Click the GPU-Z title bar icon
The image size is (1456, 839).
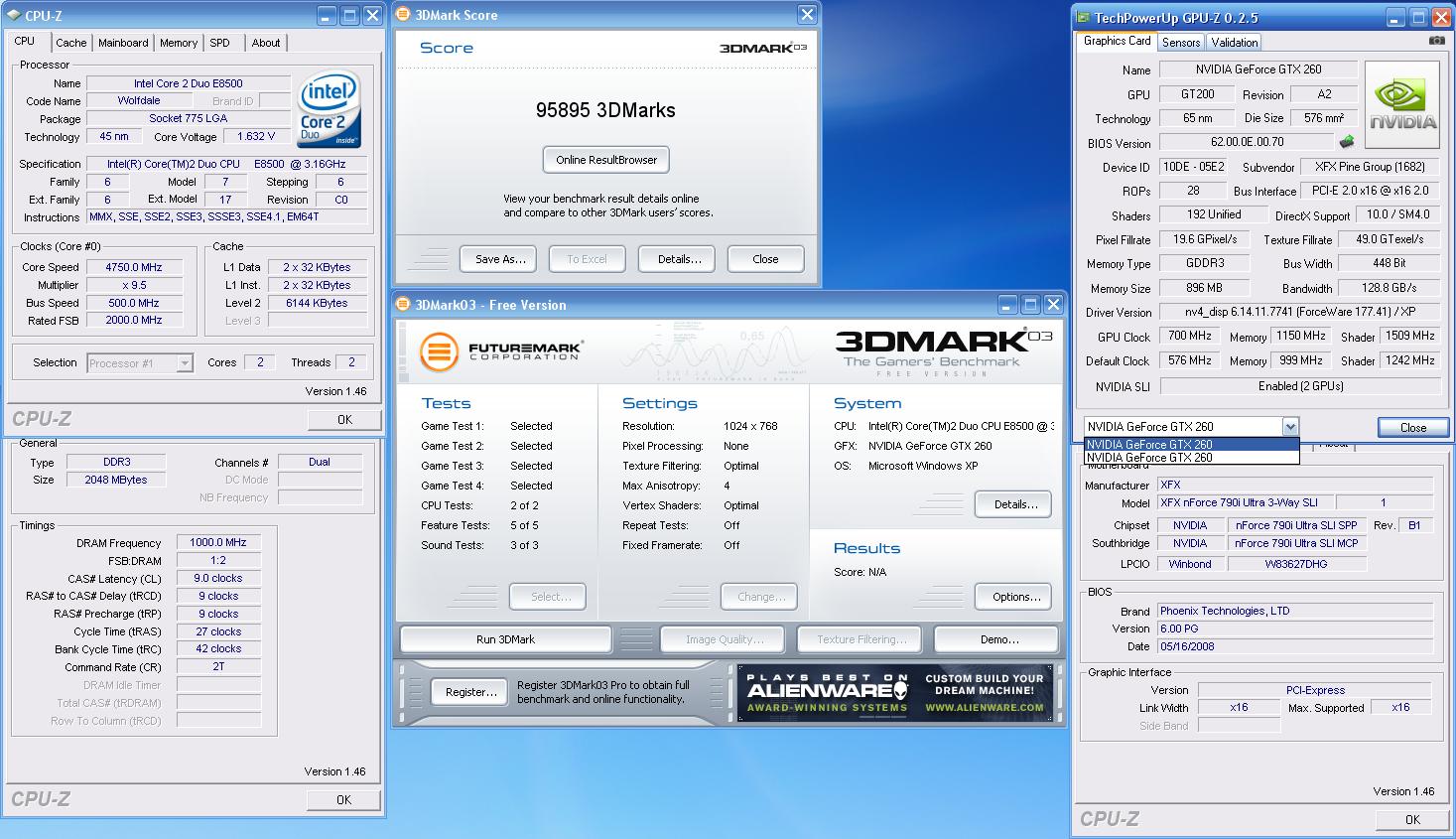(1083, 17)
